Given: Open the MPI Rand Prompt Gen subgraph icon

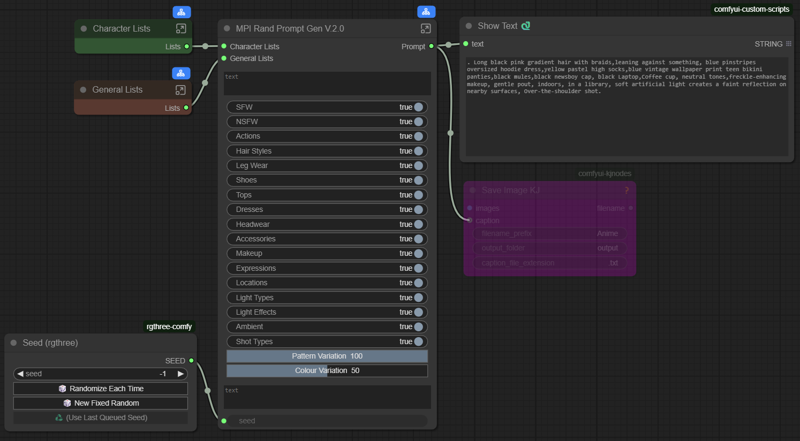Looking at the screenshot, I should click(x=426, y=29).
